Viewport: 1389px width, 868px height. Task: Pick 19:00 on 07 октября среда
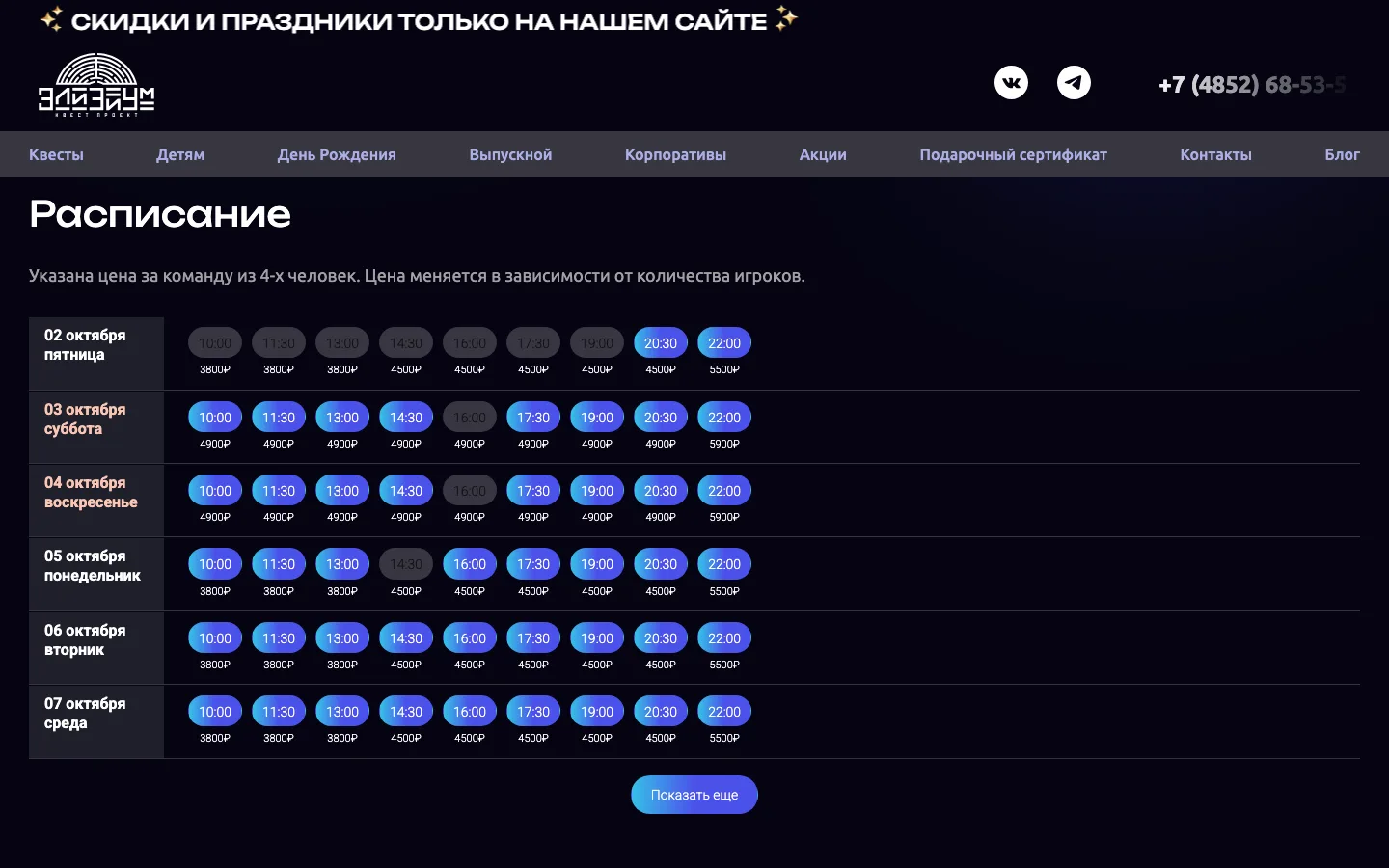point(597,712)
